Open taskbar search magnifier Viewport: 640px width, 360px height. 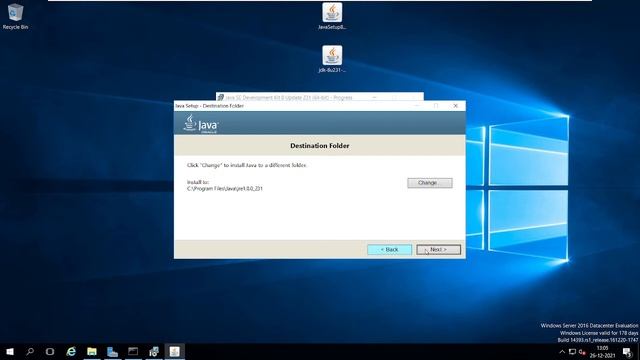pos(30,351)
